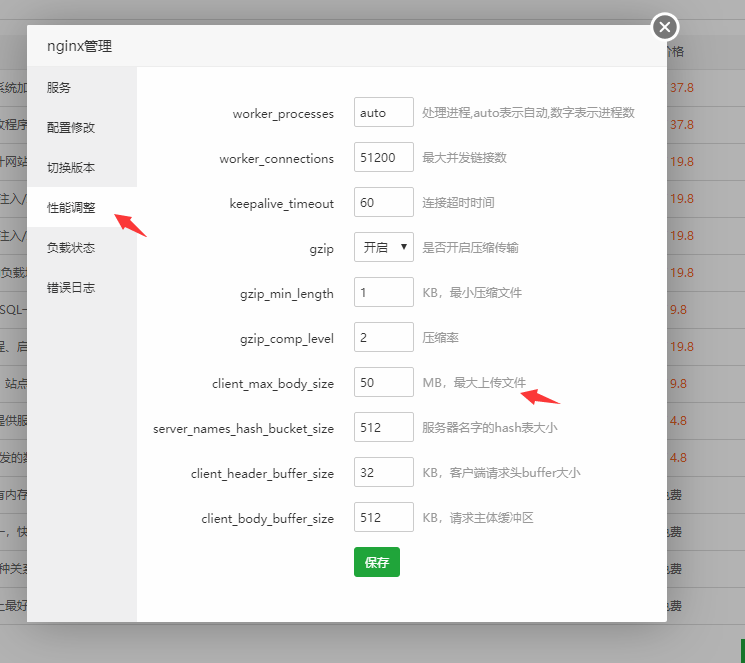
Task: Open the gzip 开启 dropdown
Action: pyautogui.click(x=383, y=247)
